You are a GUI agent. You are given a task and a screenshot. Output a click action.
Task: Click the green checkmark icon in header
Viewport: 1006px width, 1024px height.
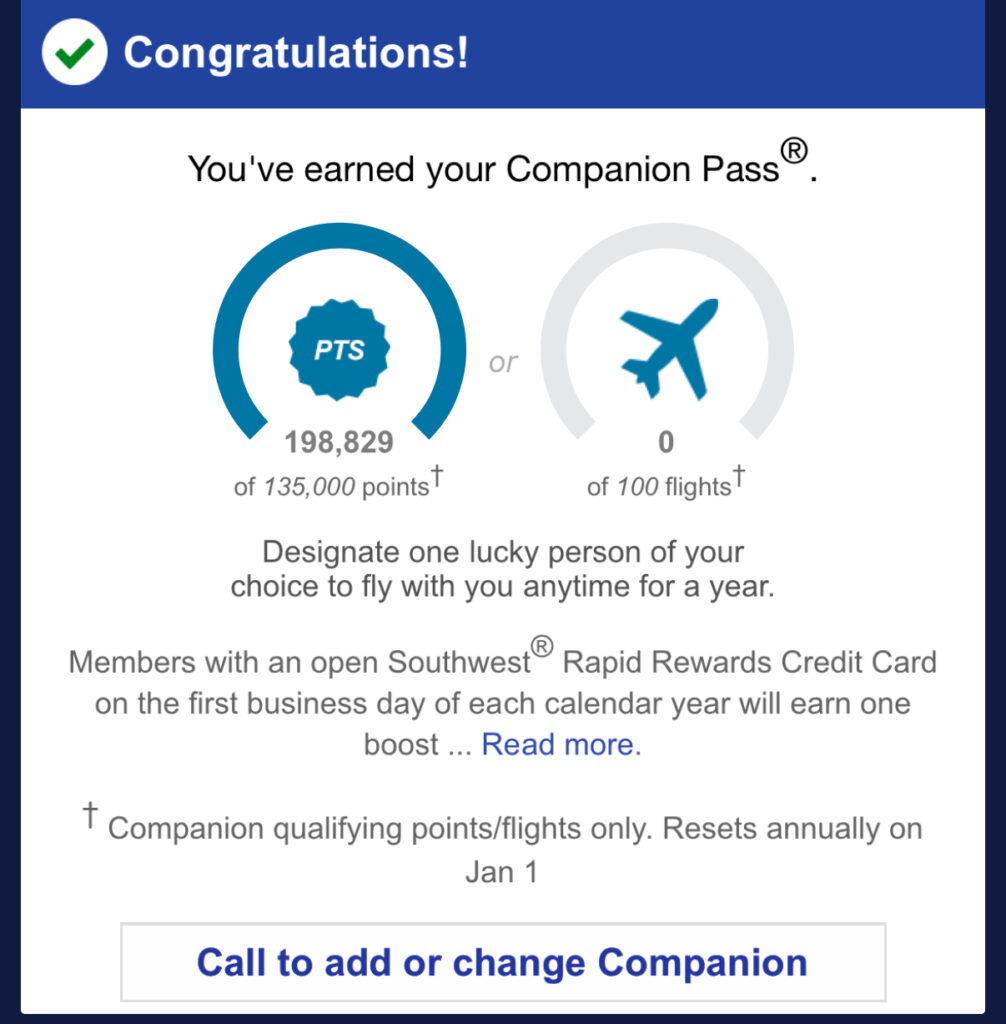tap(74, 53)
